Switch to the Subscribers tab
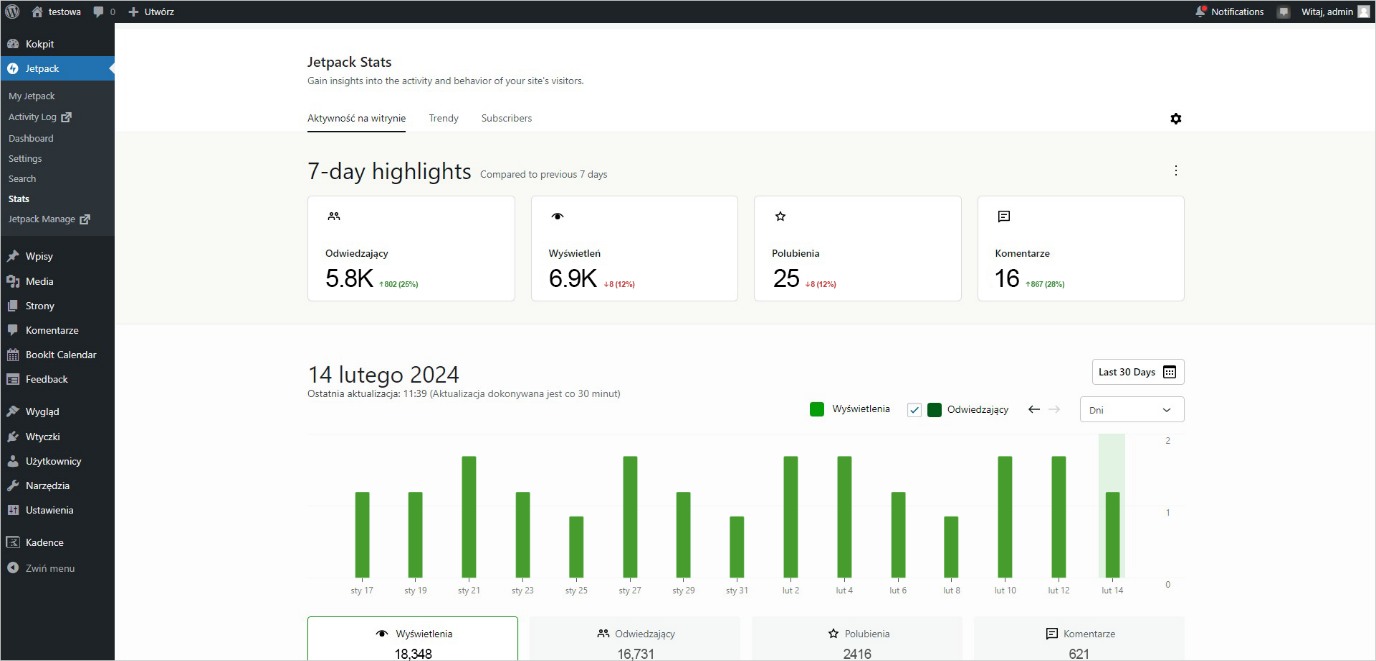This screenshot has height=661, width=1376. coord(506,118)
